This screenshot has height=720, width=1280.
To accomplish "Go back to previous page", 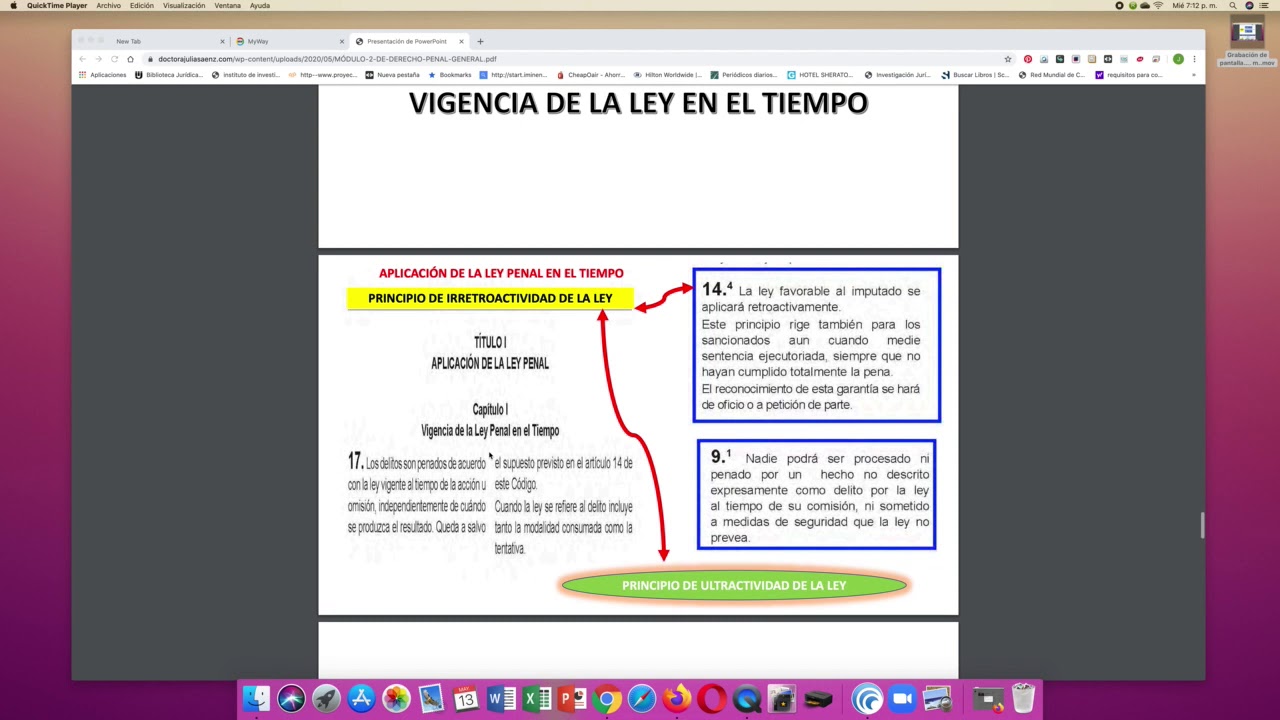I will (82, 59).
